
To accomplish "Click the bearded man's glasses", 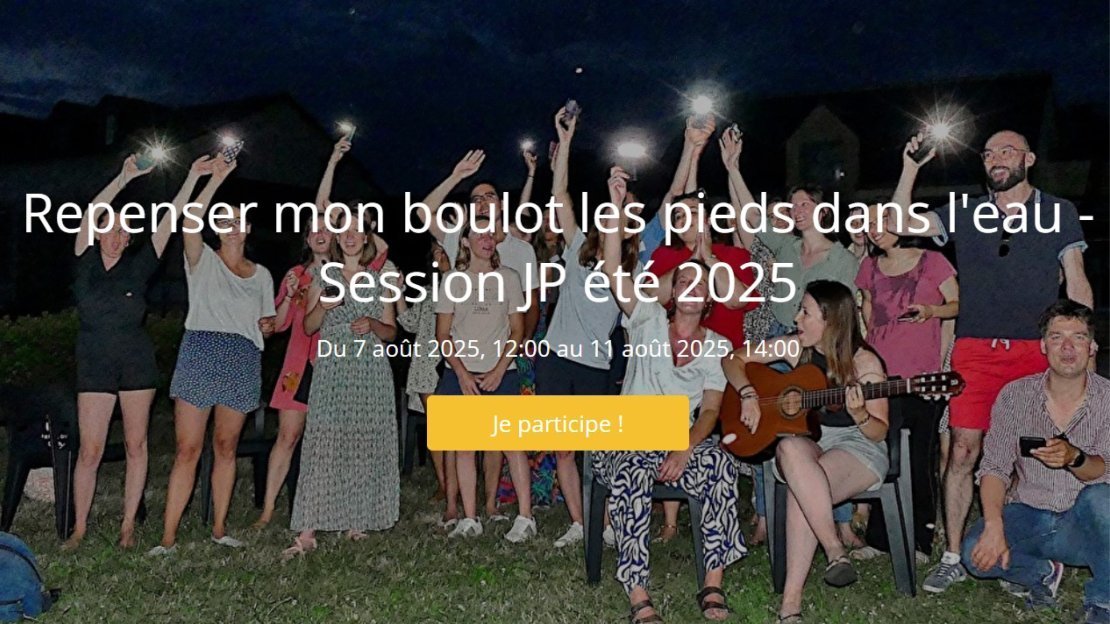I will [1003, 154].
